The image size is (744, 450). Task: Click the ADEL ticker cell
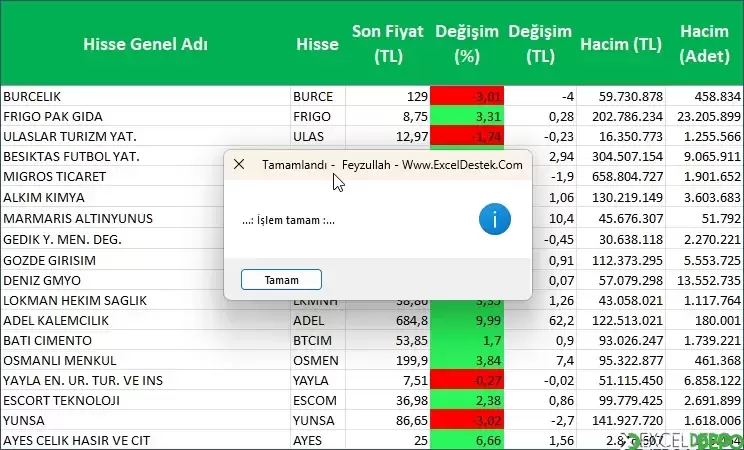pos(318,320)
